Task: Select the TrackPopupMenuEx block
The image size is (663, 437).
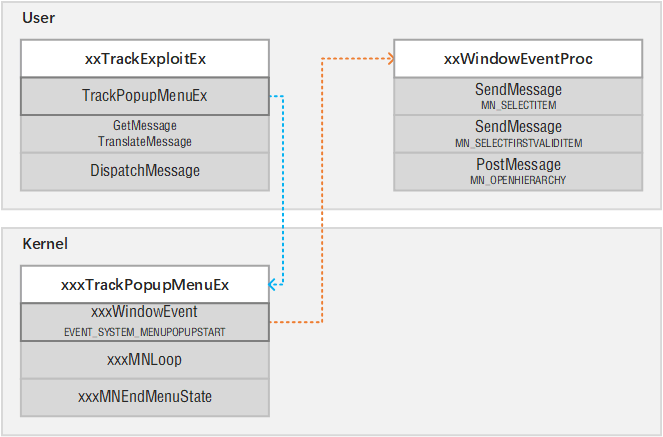Action: (145, 96)
